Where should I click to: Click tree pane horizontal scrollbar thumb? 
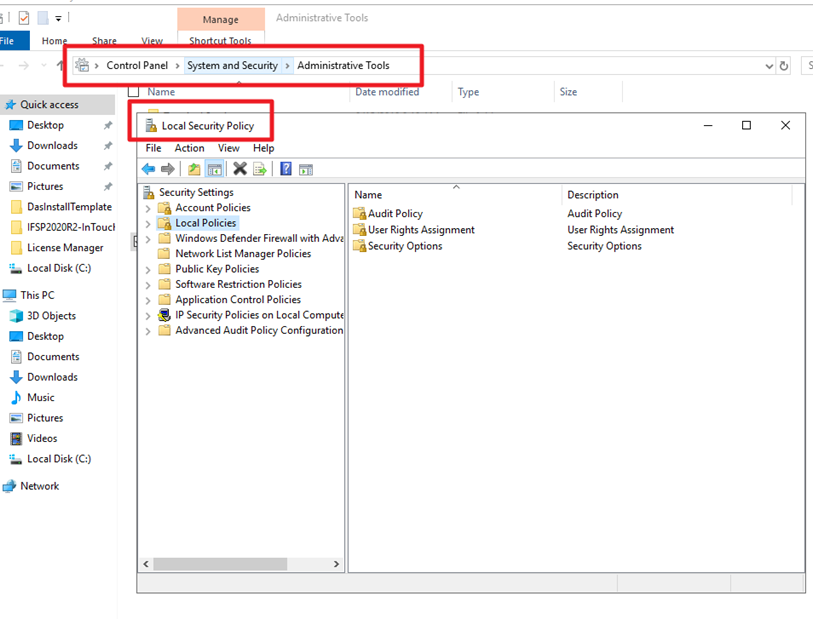point(220,564)
